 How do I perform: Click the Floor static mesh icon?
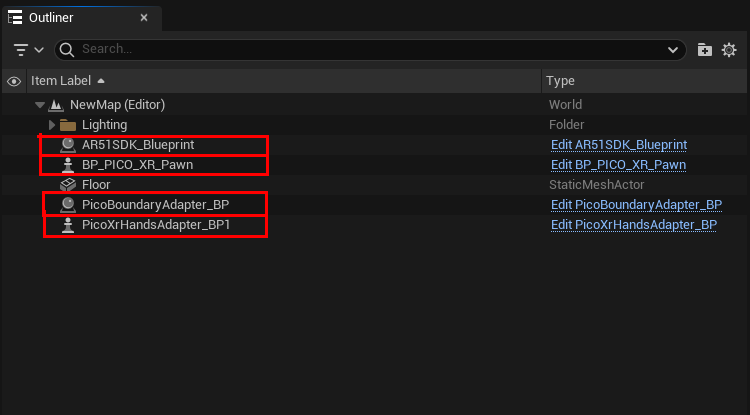68,185
